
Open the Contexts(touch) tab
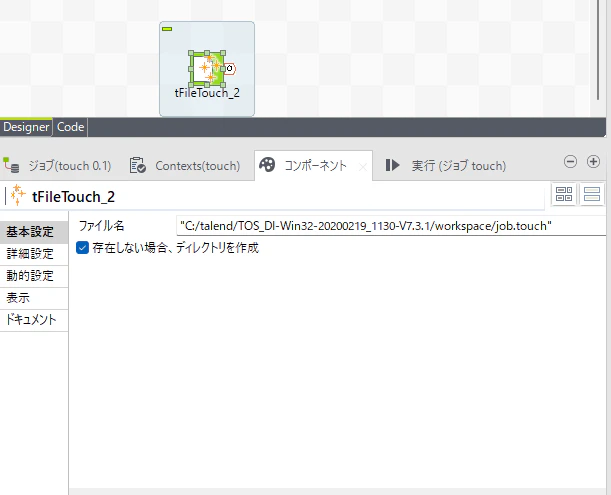pos(185,166)
